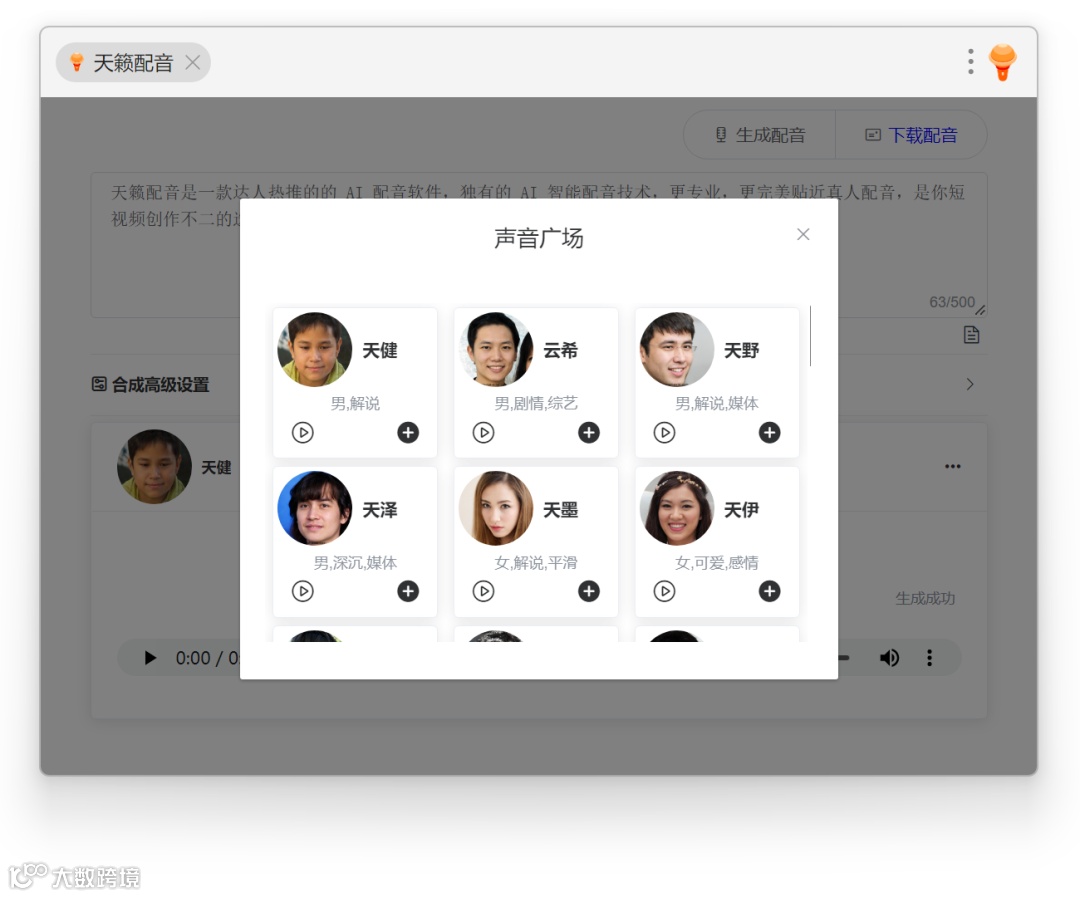Screen dimensions: 1080x897
Task: Play preview of 天野 voice
Action: coord(665,433)
